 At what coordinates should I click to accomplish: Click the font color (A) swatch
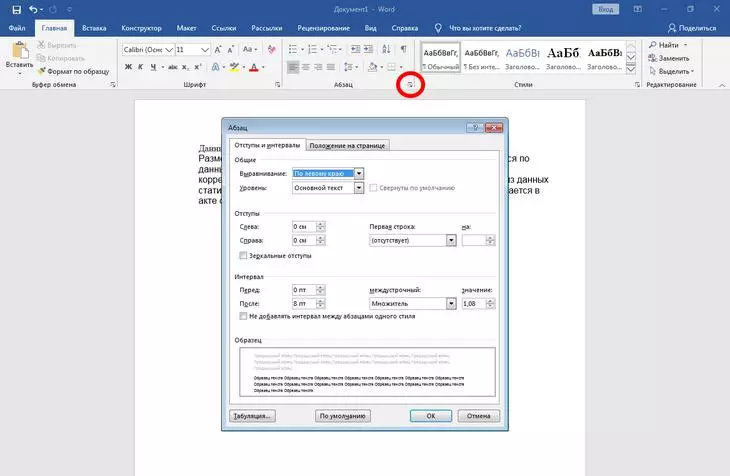(253, 67)
